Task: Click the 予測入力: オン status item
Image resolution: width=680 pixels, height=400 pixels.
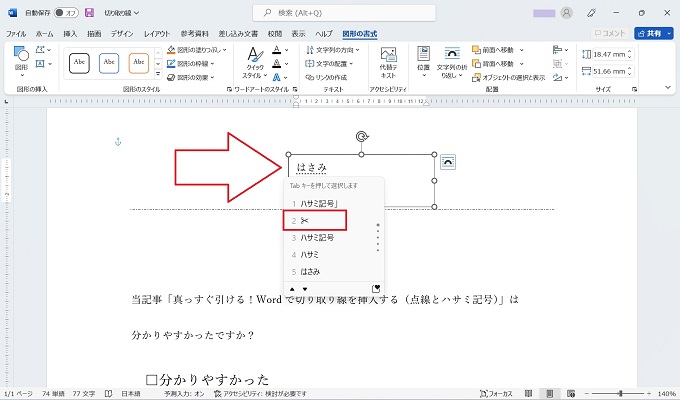Action: point(184,393)
